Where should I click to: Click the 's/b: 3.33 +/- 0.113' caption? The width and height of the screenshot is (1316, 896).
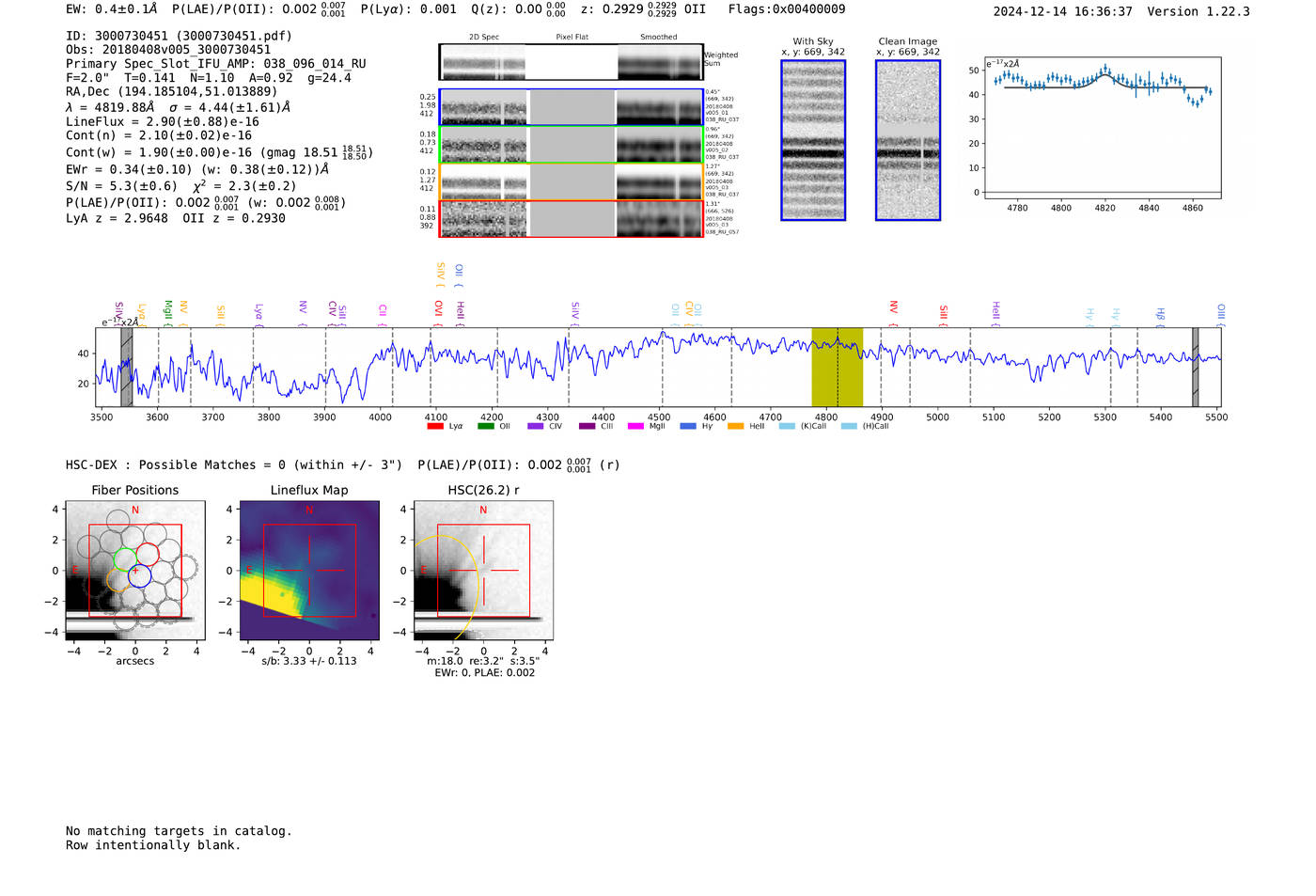(x=309, y=661)
